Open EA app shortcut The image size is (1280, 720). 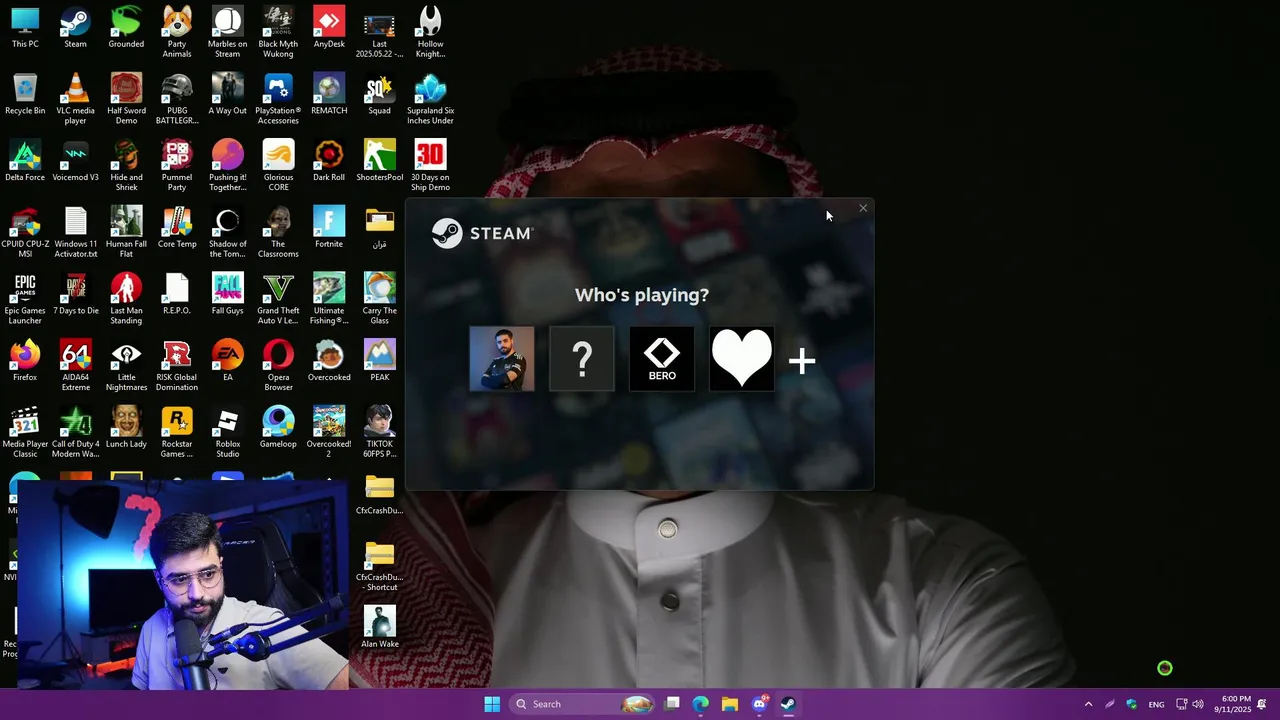click(x=227, y=361)
